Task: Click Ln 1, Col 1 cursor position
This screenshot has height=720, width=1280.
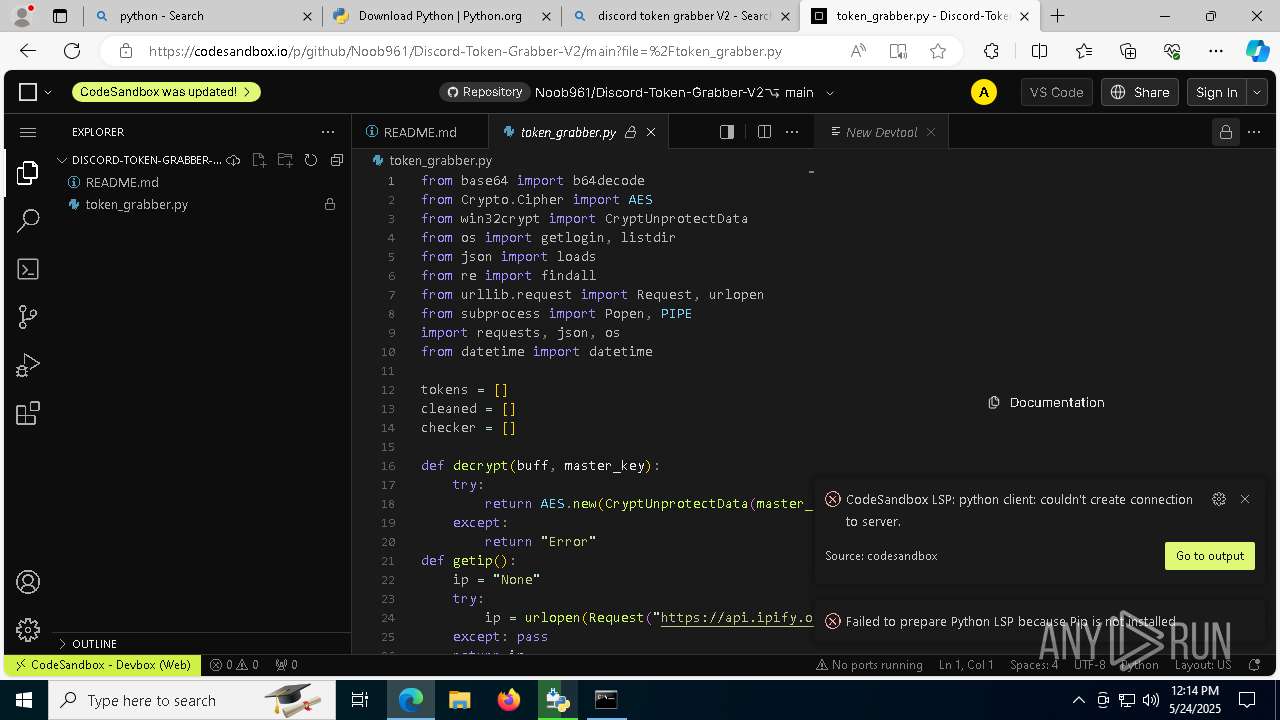Action: point(966,664)
